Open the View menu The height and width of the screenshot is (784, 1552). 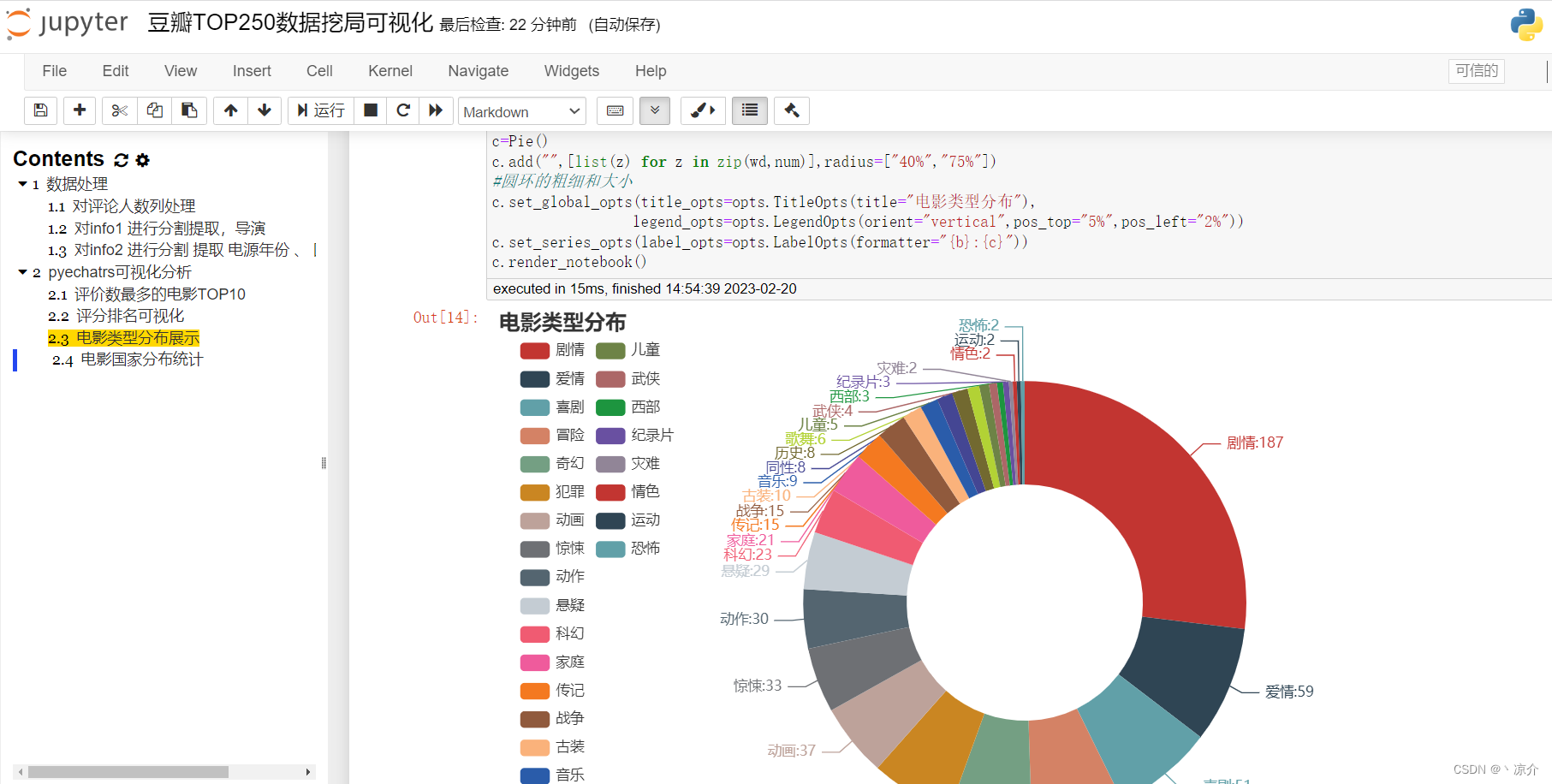(181, 71)
